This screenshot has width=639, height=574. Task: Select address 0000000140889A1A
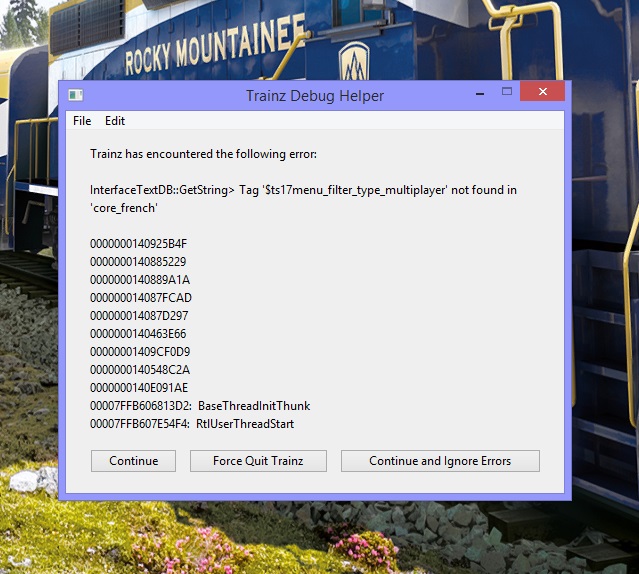click(140, 280)
